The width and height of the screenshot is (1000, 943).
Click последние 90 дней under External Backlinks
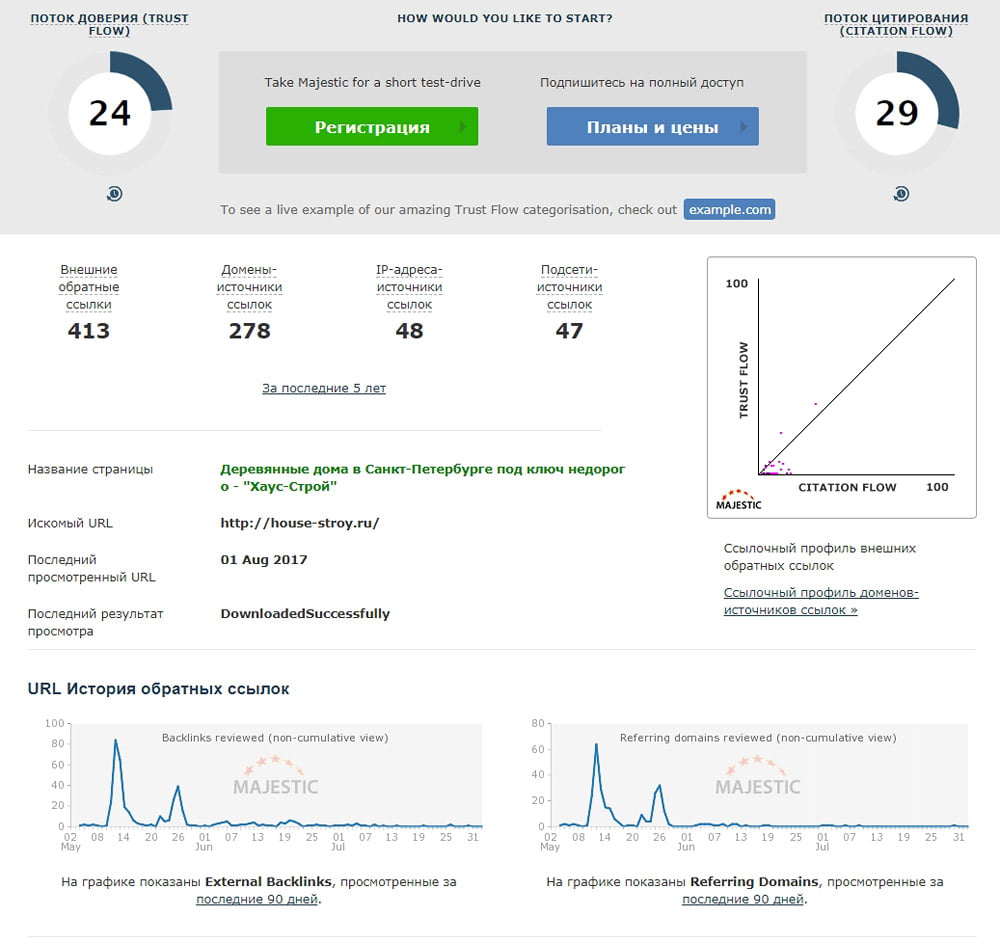point(256,899)
